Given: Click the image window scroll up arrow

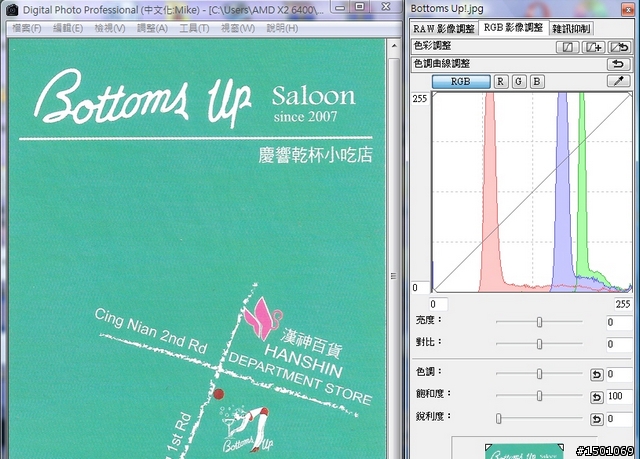Looking at the screenshot, I should [x=394, y=46].
